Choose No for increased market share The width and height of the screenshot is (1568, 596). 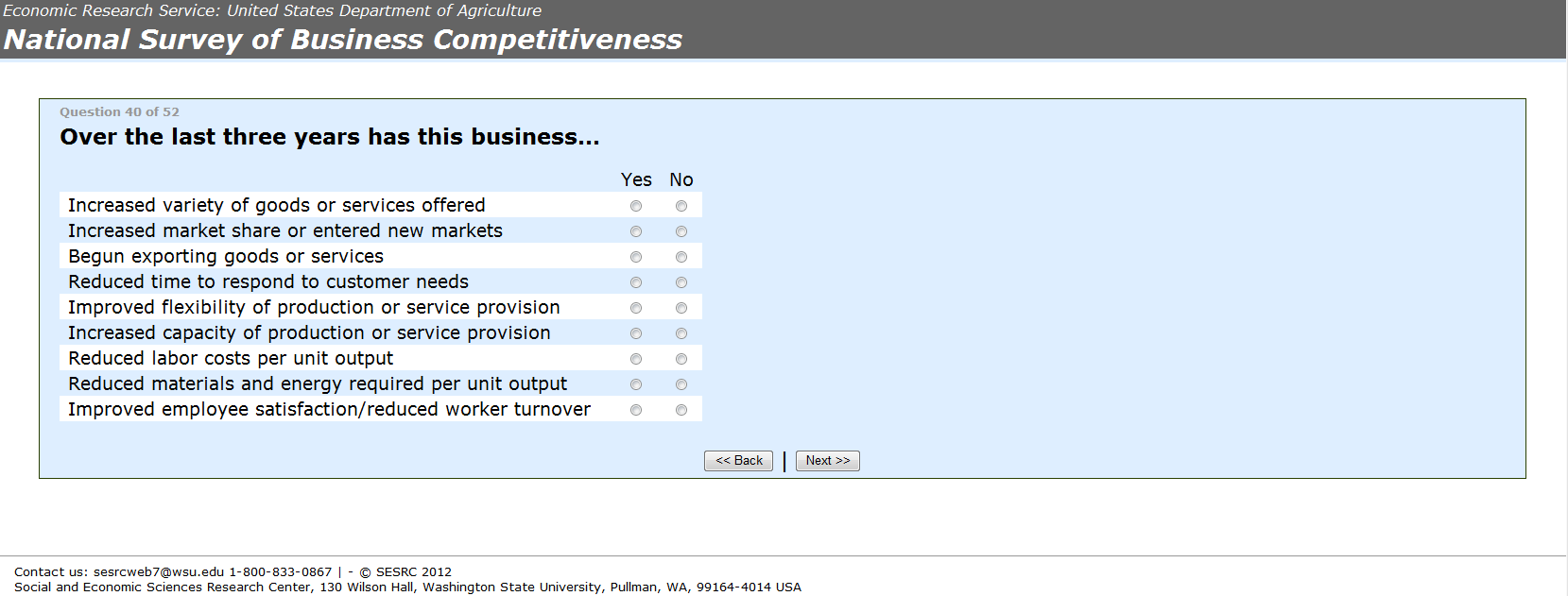click(x=681, y=231)
